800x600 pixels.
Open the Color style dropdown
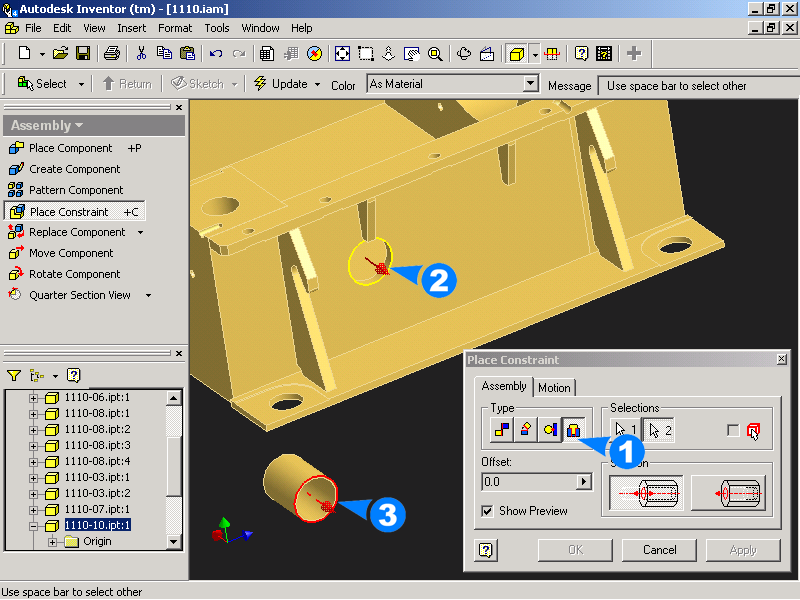click(x=531, y=83)
